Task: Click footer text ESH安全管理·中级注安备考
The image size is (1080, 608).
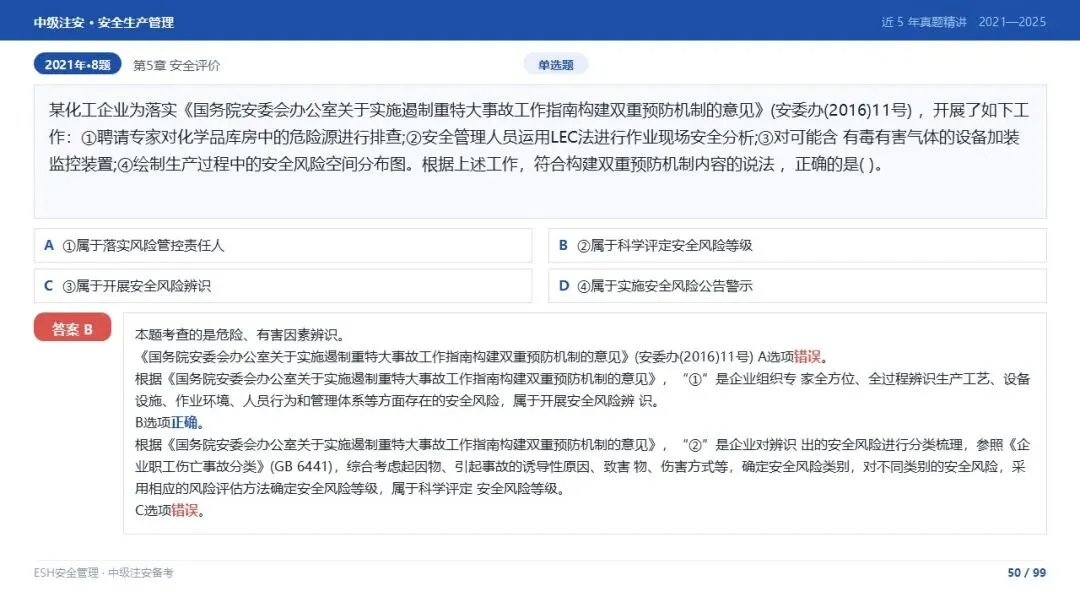Action: (x=103, y=572)
